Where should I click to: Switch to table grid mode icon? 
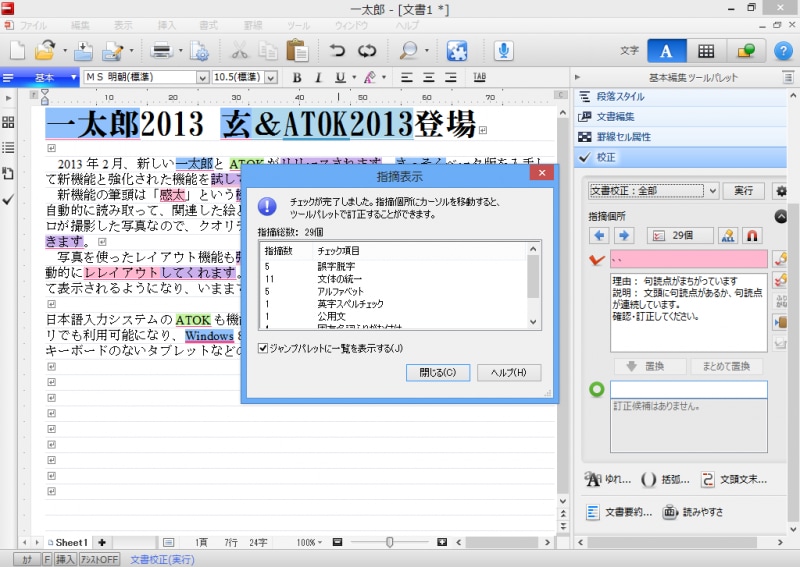706,51
